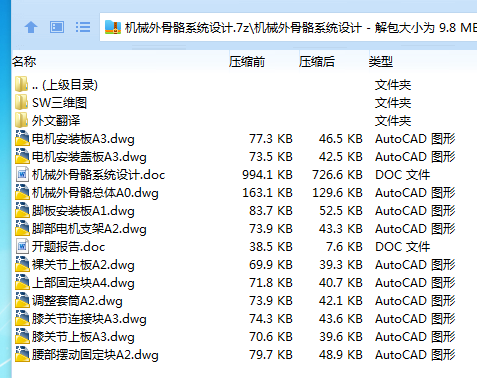Click the 129.6 KB compressed size cell

[x=337, y=193]
